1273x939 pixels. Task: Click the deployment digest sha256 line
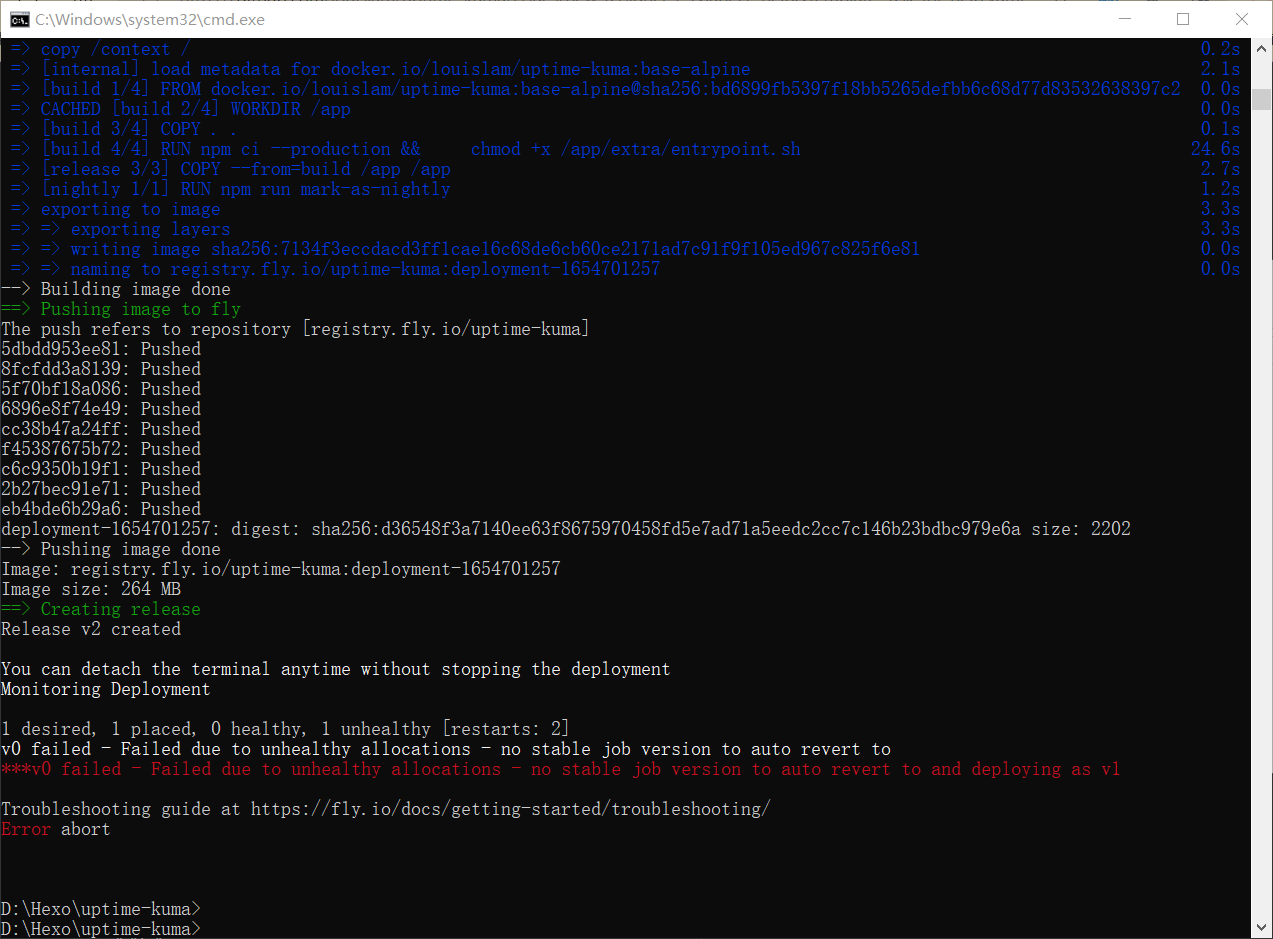566,529
